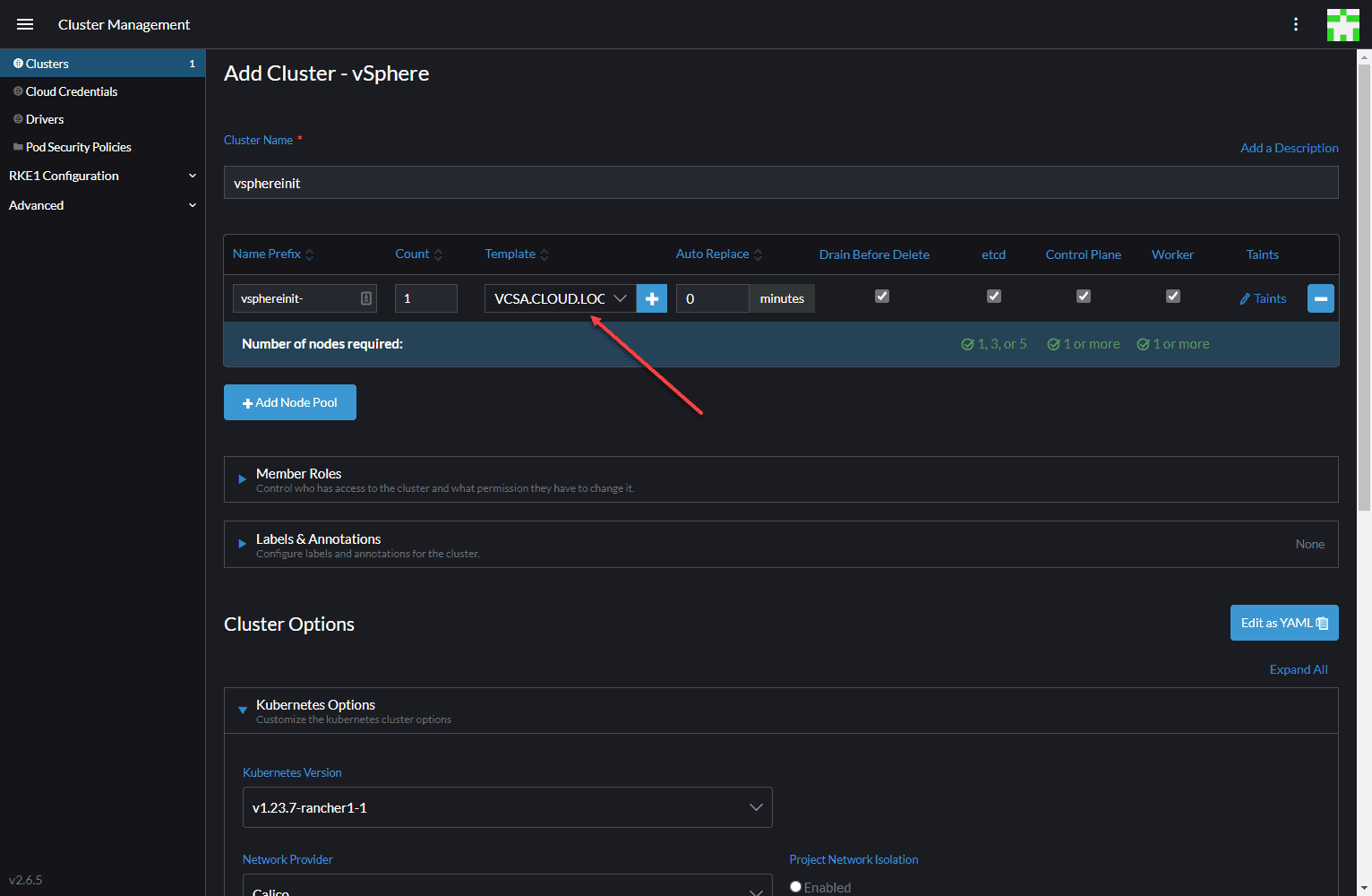Click the Cluster Management header title
The image size is (1372, 896).
coord(124,24)
